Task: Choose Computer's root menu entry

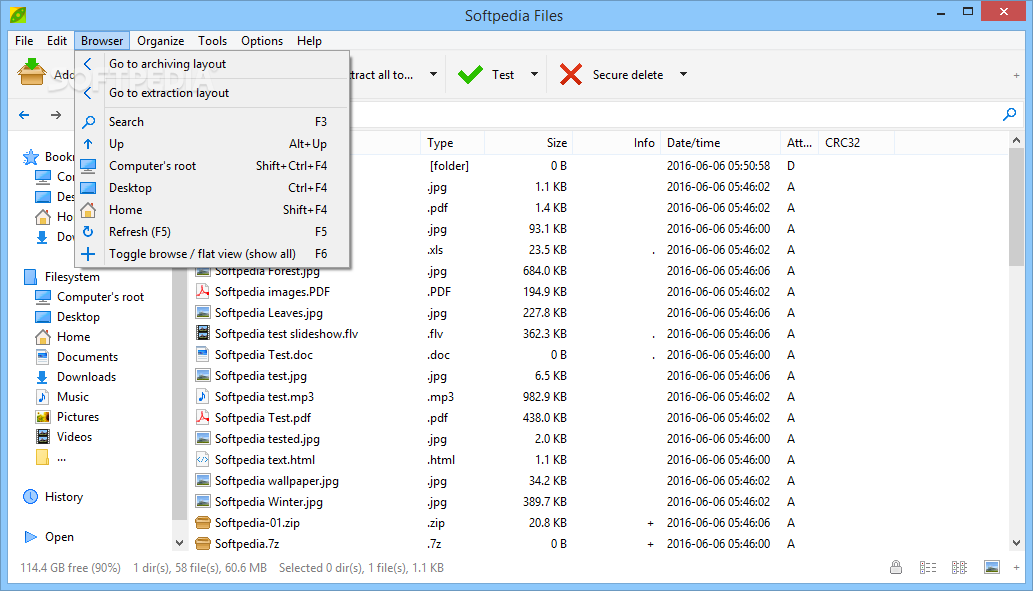Action: click(212, 166)
